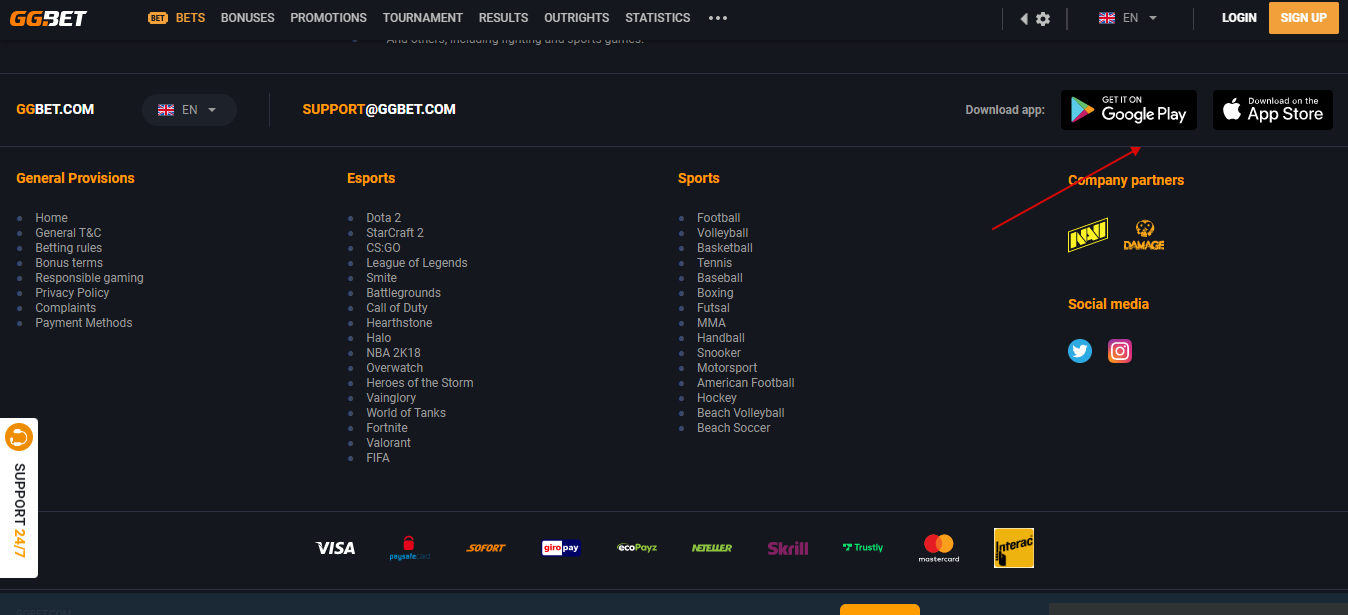
Task: Open the MMA sports link
Action: point(712,323)
